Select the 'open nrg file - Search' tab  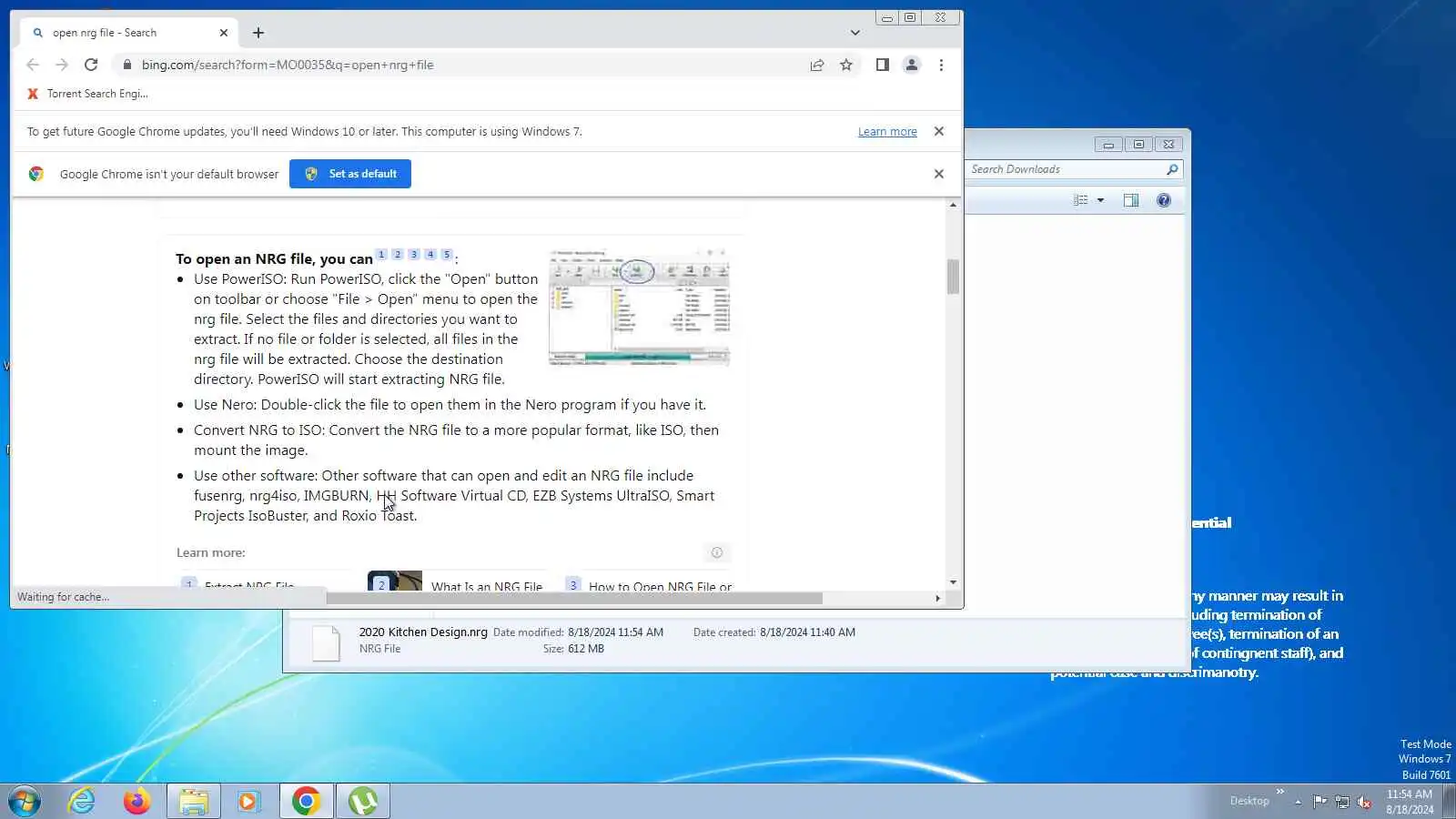point(129,33)
